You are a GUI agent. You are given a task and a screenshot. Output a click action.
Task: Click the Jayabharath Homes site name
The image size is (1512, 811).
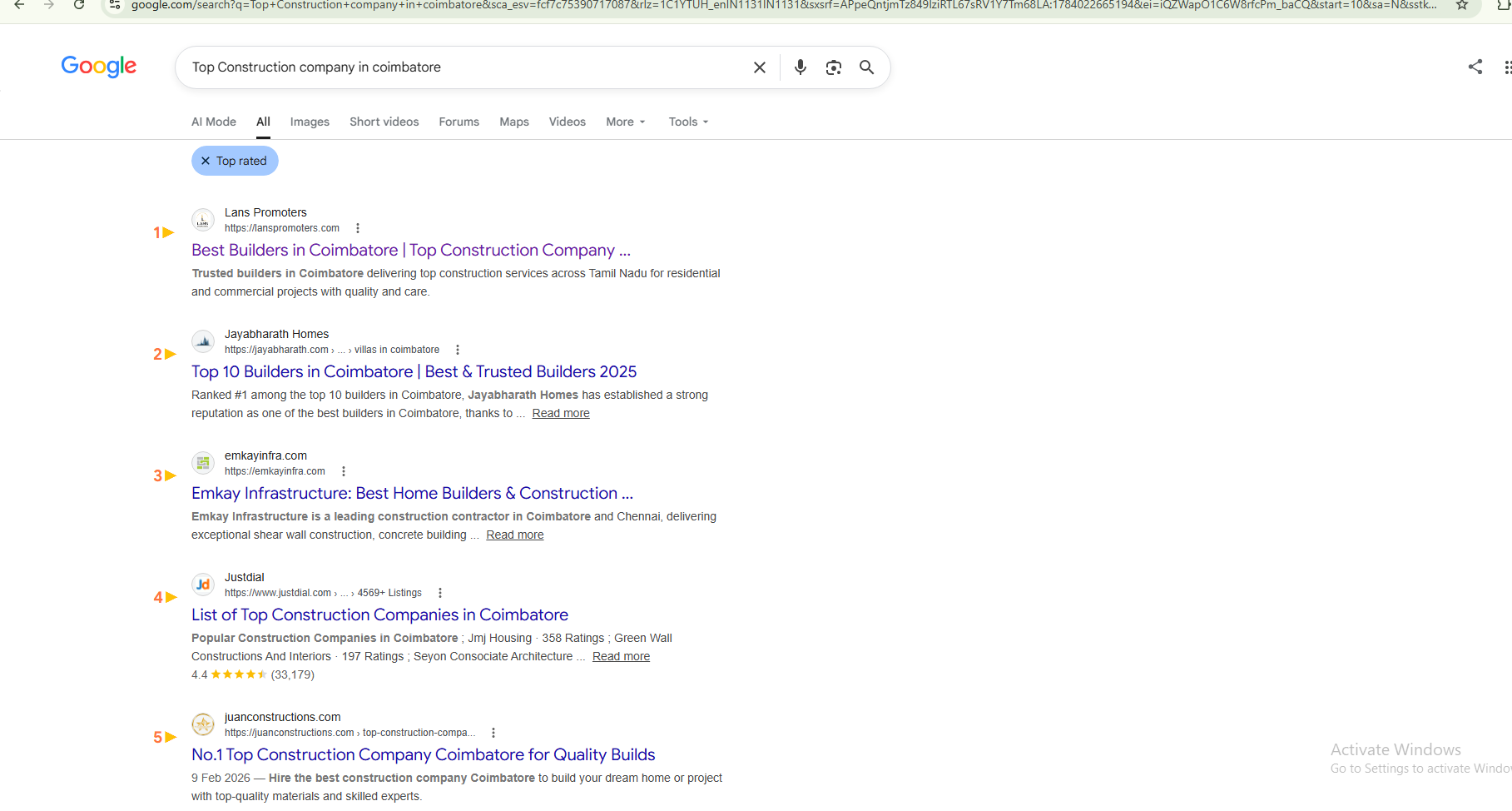(x=277, y=334)
